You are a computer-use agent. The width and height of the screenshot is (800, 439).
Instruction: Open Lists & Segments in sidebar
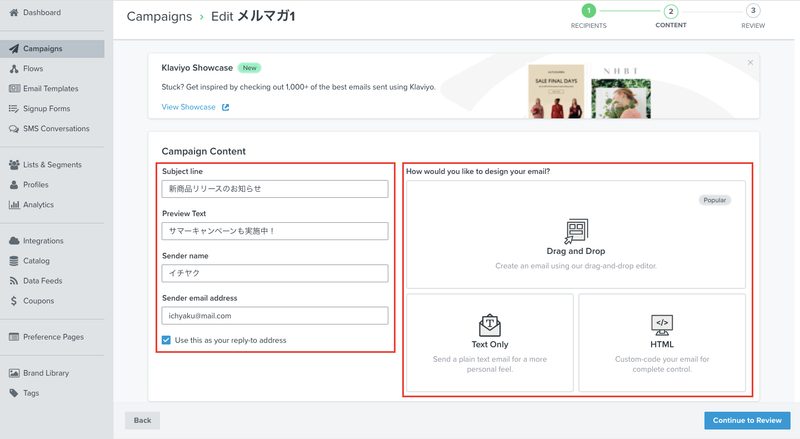pyautogui.click(x=52, y=164)
